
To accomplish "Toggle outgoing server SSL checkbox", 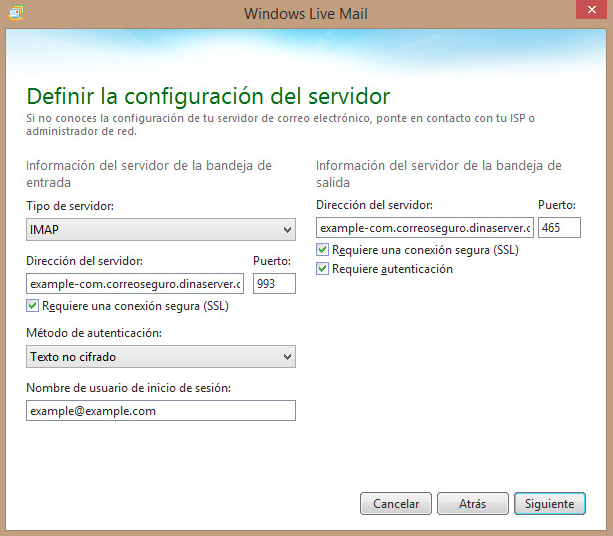I will point(322,249).
